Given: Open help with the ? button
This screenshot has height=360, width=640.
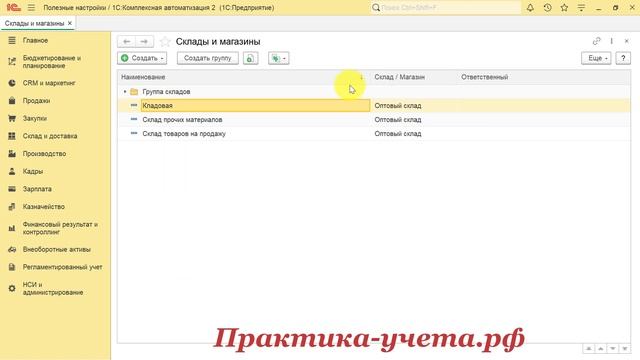Looking at the screenshot, I should point(623,58).
